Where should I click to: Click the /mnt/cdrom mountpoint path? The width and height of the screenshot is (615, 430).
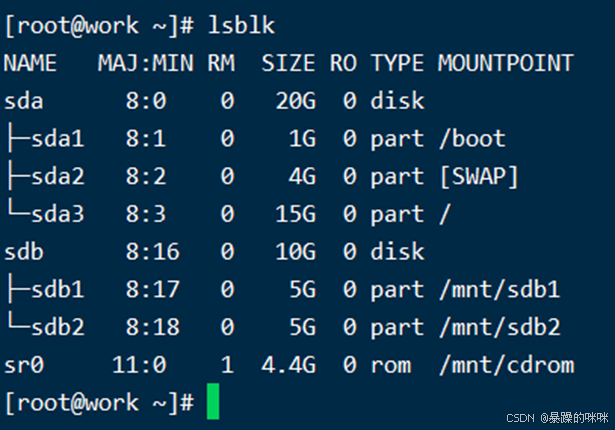coord(504,365)
